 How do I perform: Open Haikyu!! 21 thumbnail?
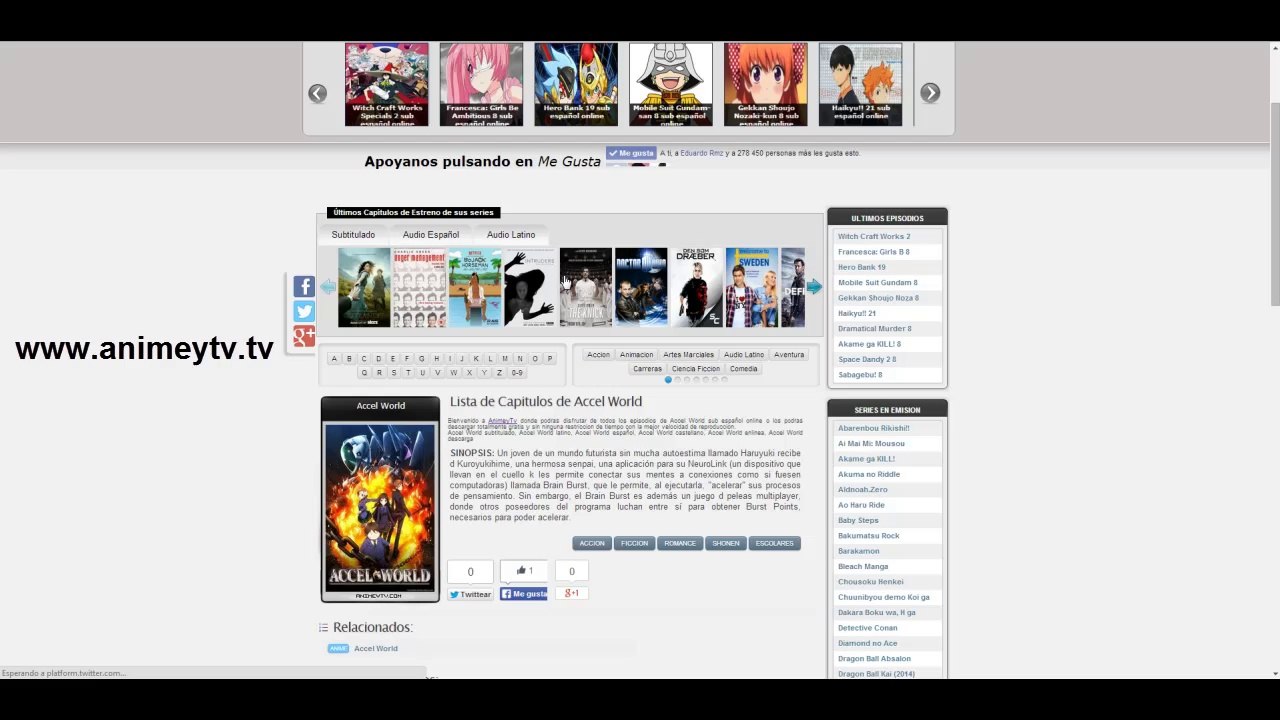pos(860,84)
